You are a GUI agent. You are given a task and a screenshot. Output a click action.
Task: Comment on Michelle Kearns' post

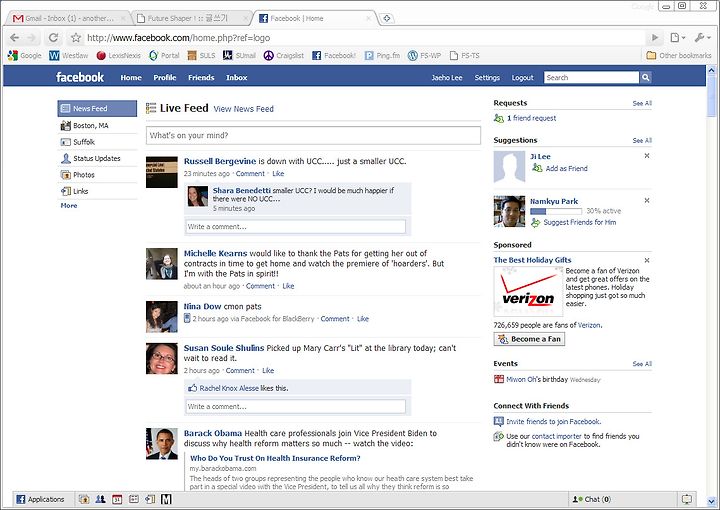click(260, 286)
